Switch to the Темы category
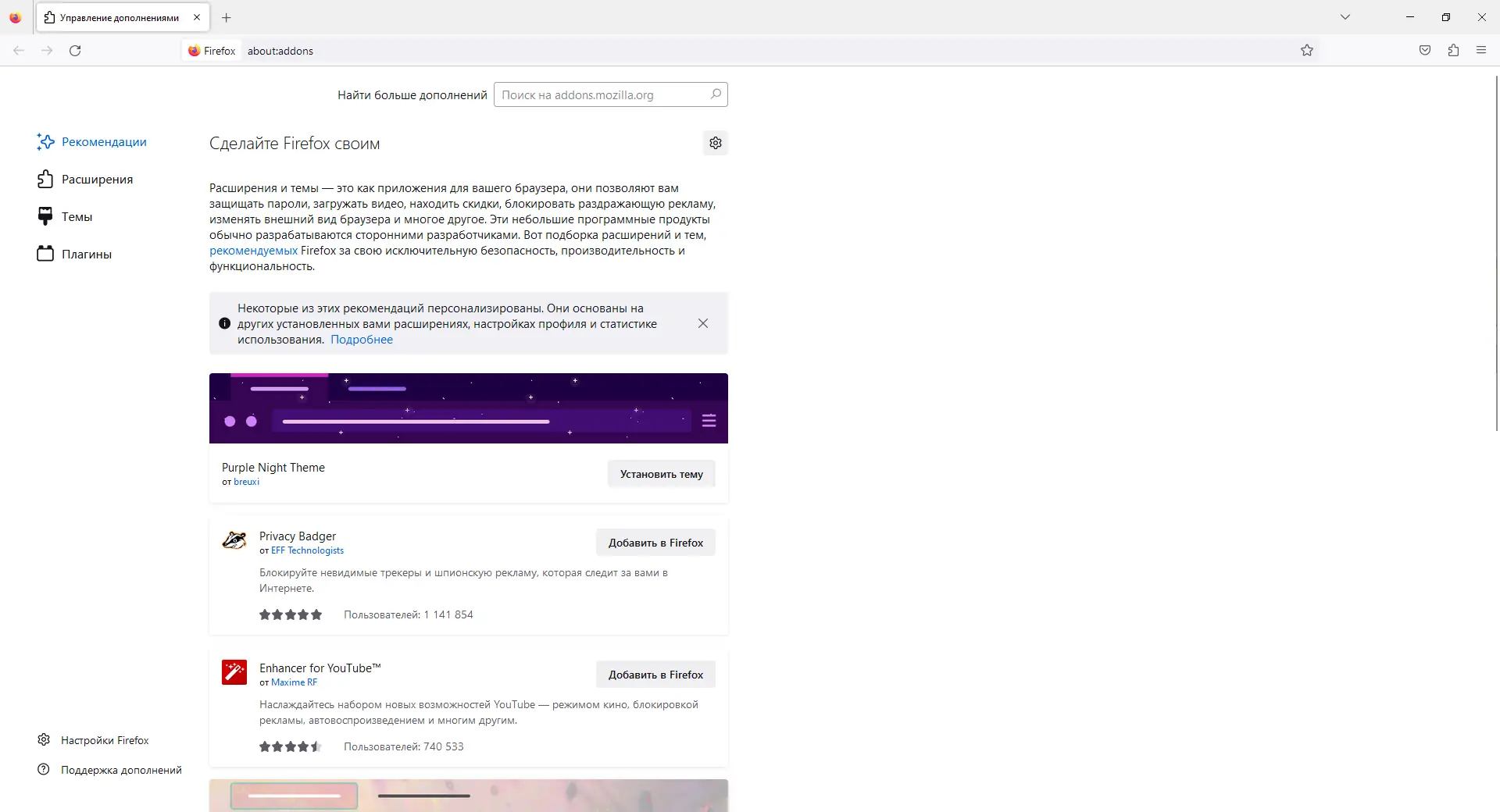 (x=64, y=217)
